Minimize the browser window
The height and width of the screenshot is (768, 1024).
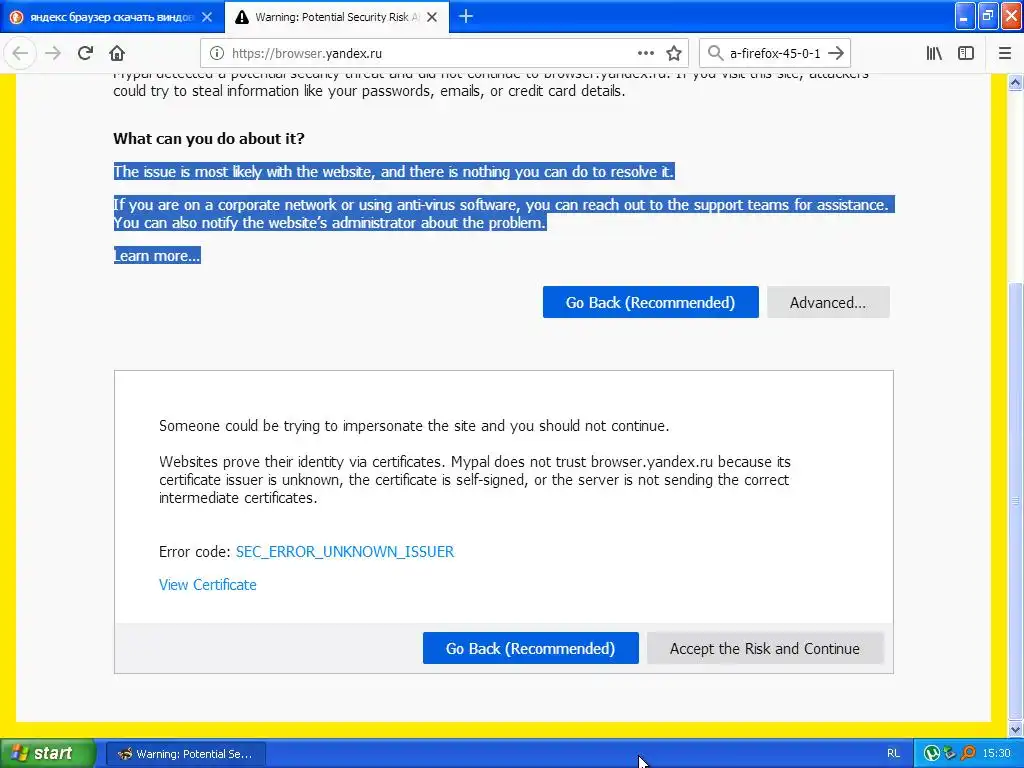[965, 16]
